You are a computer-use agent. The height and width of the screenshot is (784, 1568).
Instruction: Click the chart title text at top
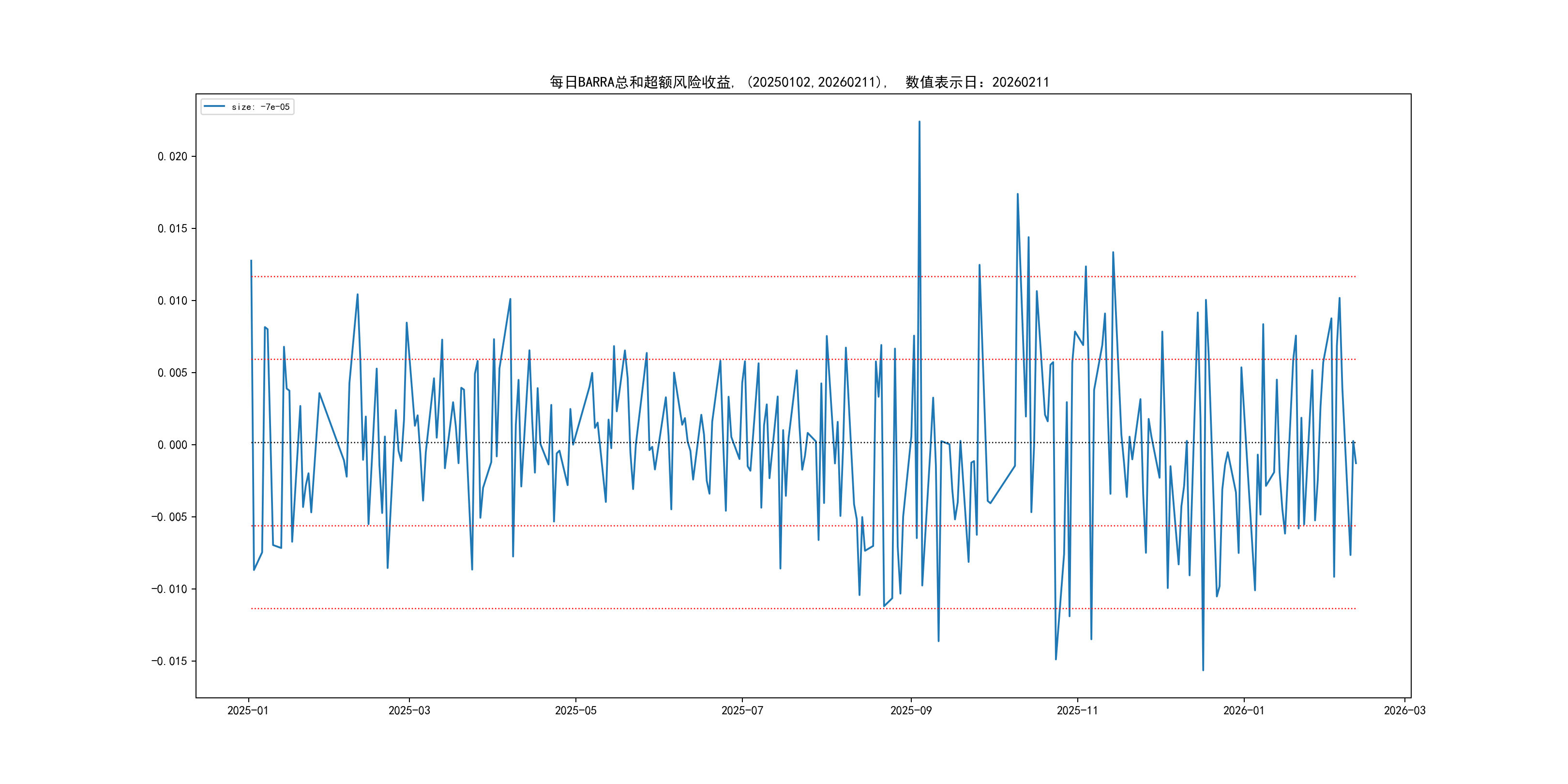pos(799,82)
